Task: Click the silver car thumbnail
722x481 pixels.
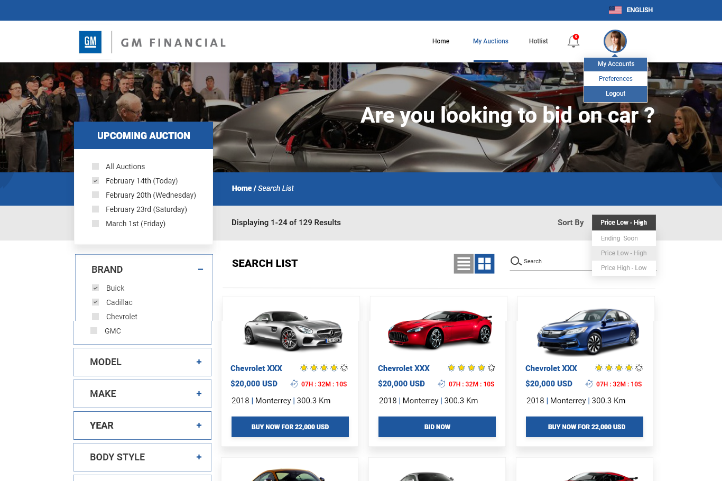Action: tap(292, 330)
